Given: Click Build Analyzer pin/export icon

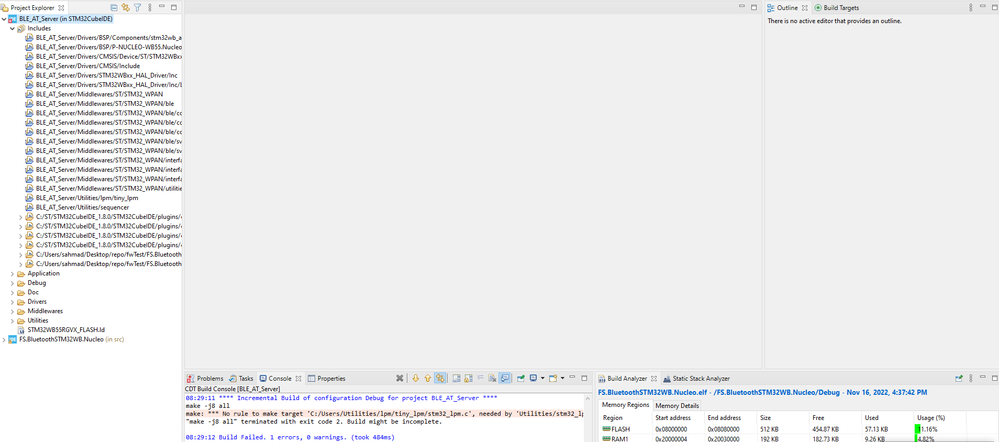Looking at the screenshot, I should click(959, 378).
